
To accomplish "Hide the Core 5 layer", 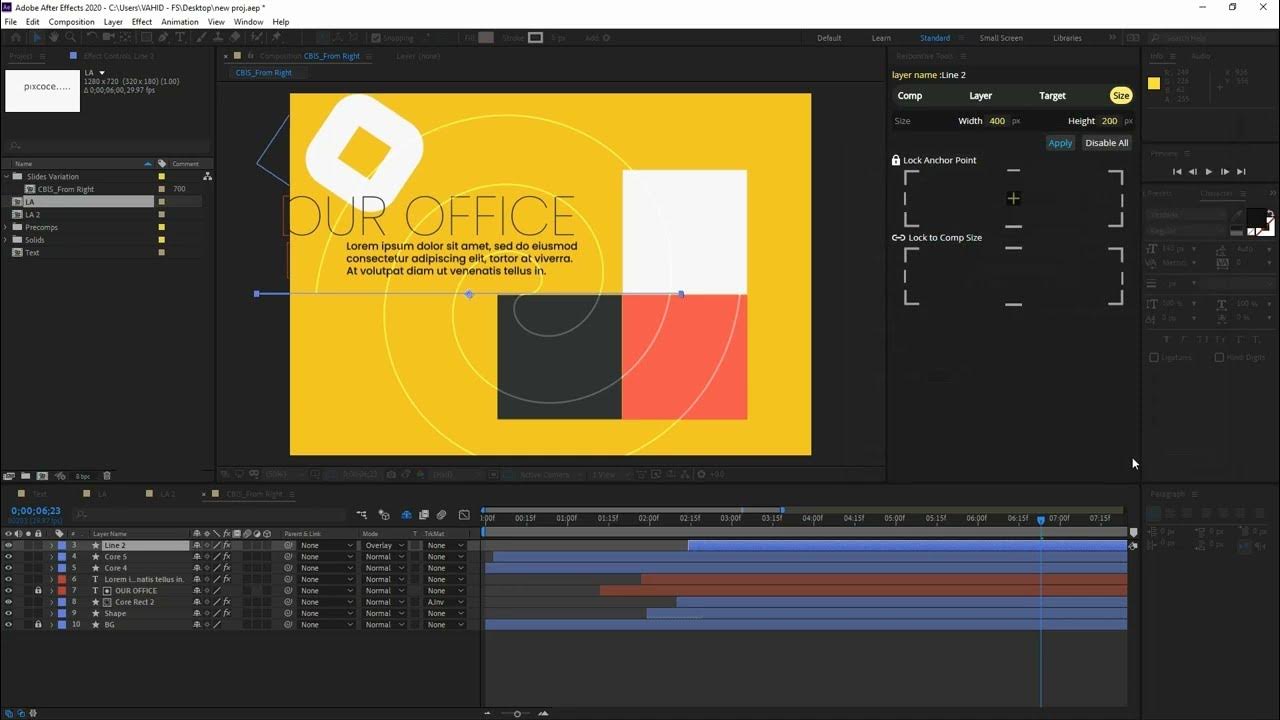I will tap(8, 556).
